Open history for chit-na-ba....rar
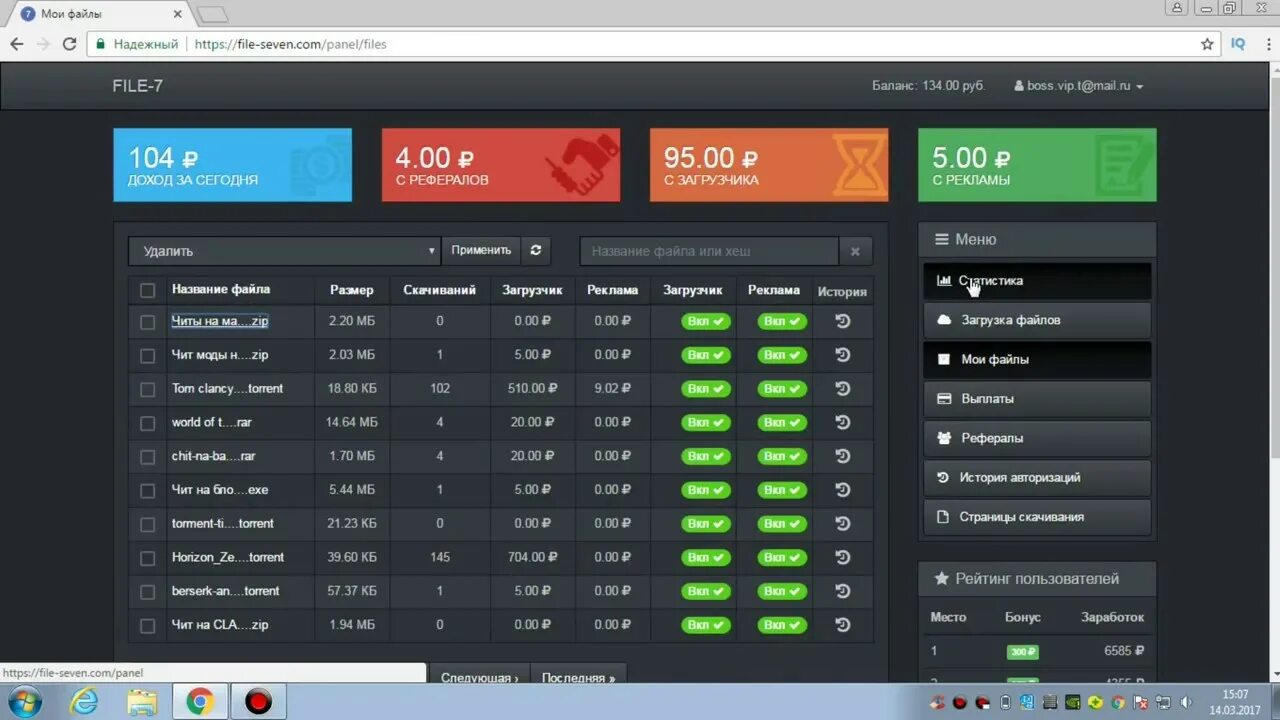The image size is (1280, 720). [842, 456]
